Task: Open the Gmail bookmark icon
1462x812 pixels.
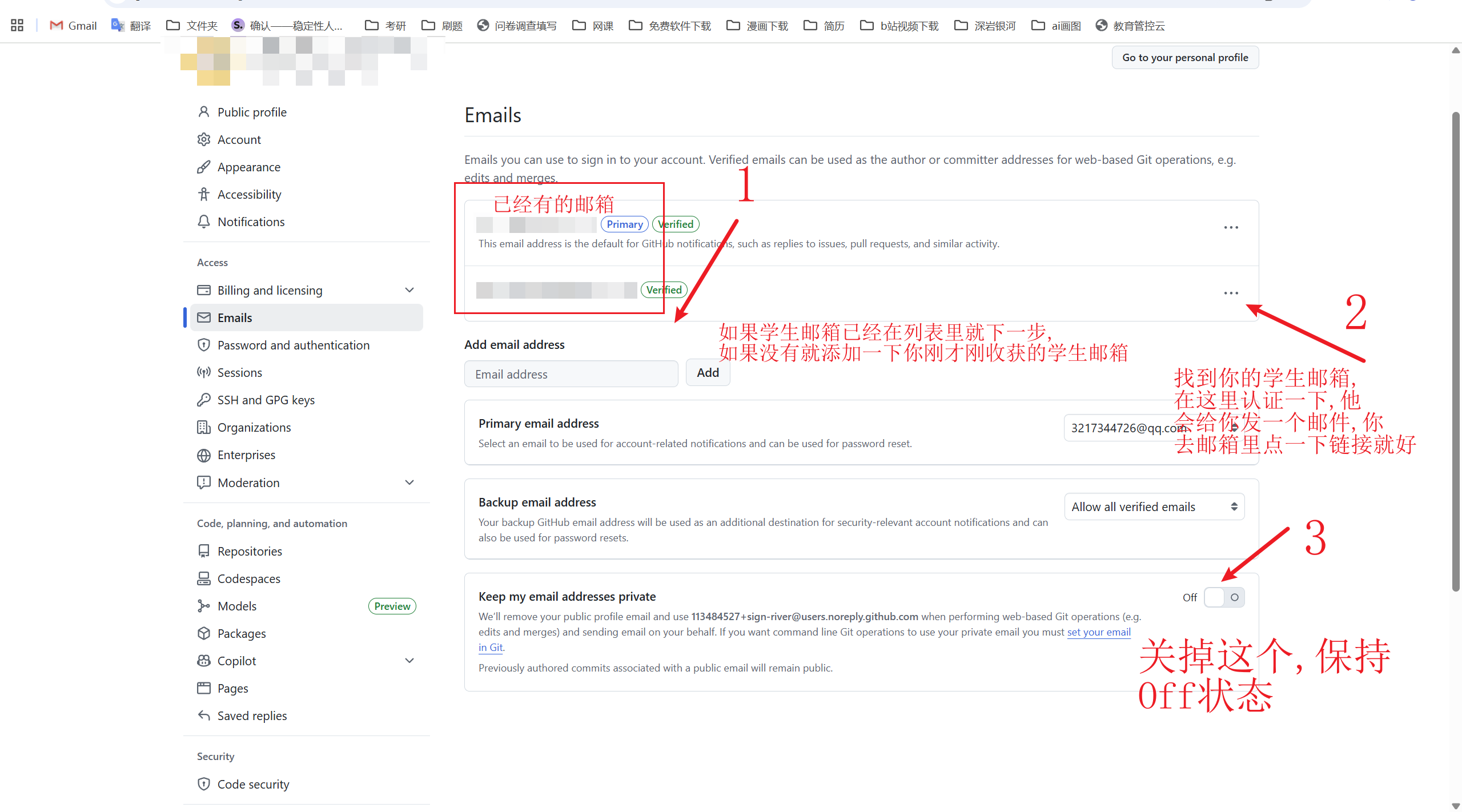Action: pos(56,25)
